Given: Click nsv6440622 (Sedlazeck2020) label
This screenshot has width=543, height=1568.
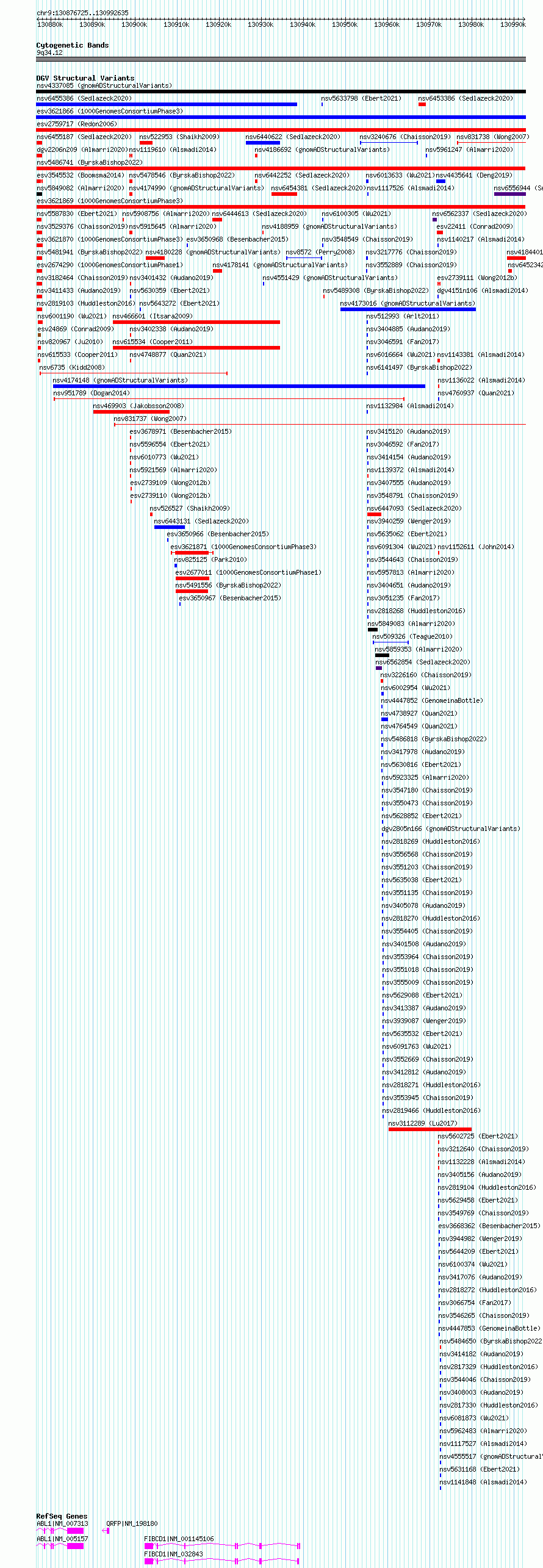Looking at the screenshot, I should tap(293, 137).
